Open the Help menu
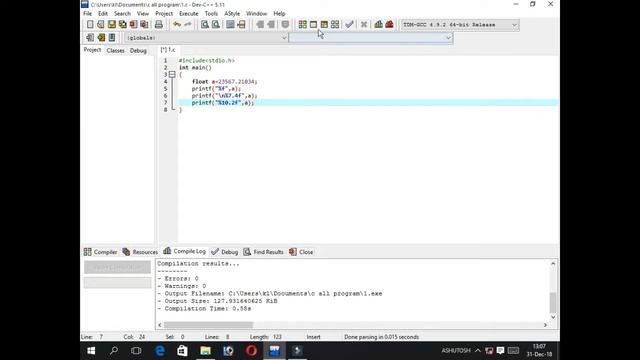 point(279,13)
